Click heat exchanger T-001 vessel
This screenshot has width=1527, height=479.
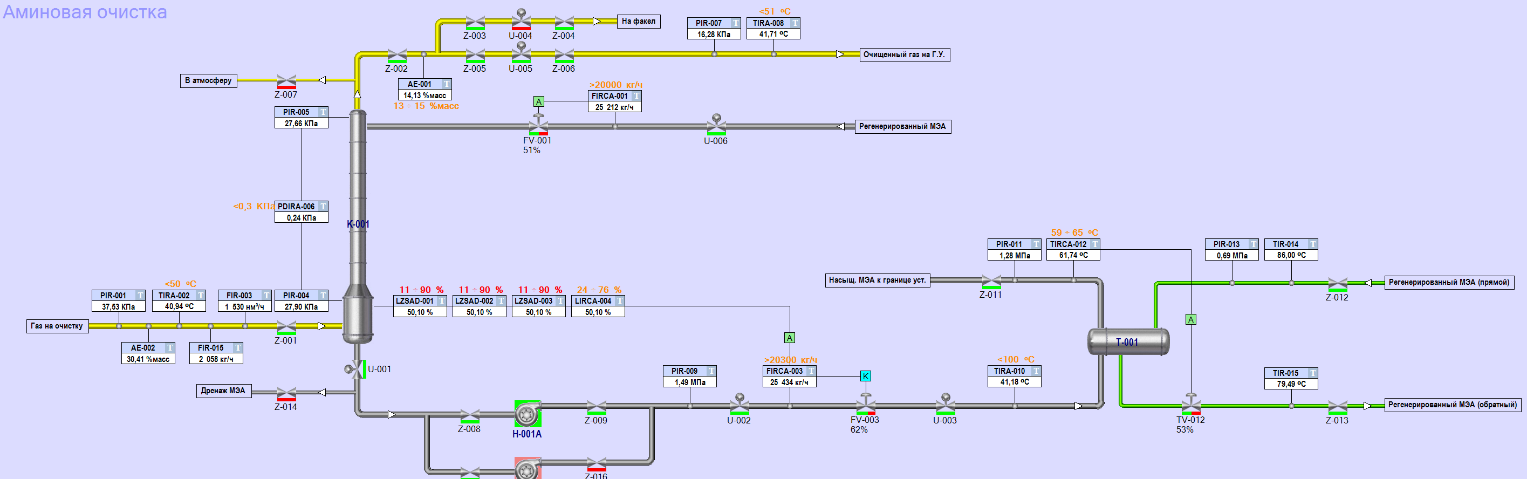pos(1128,342)
